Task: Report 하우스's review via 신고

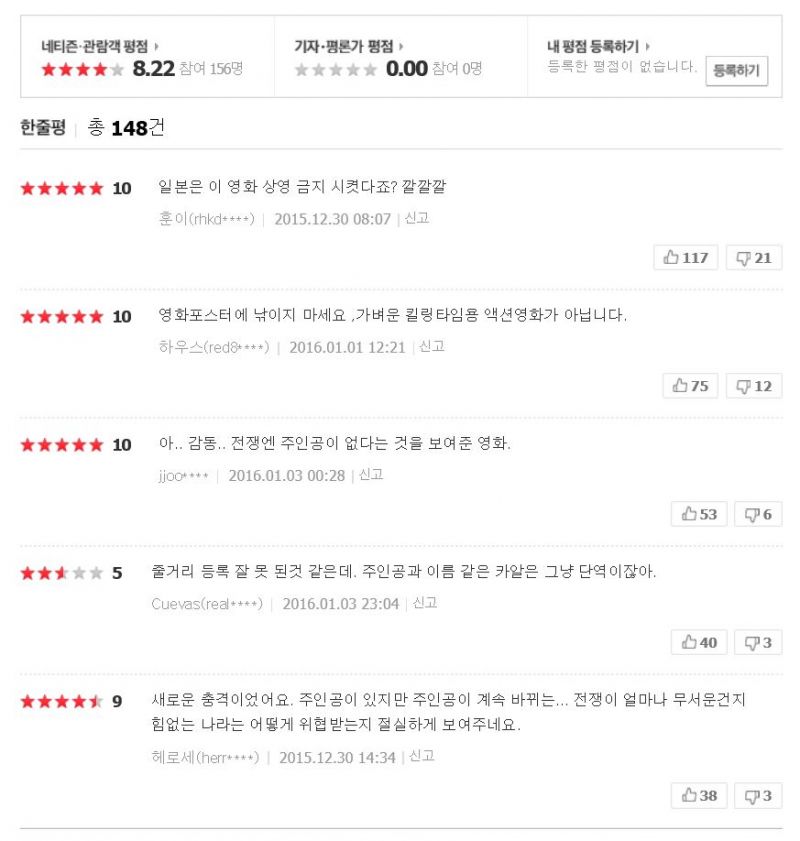Action: pyautogui.click(x=432, y=346)
